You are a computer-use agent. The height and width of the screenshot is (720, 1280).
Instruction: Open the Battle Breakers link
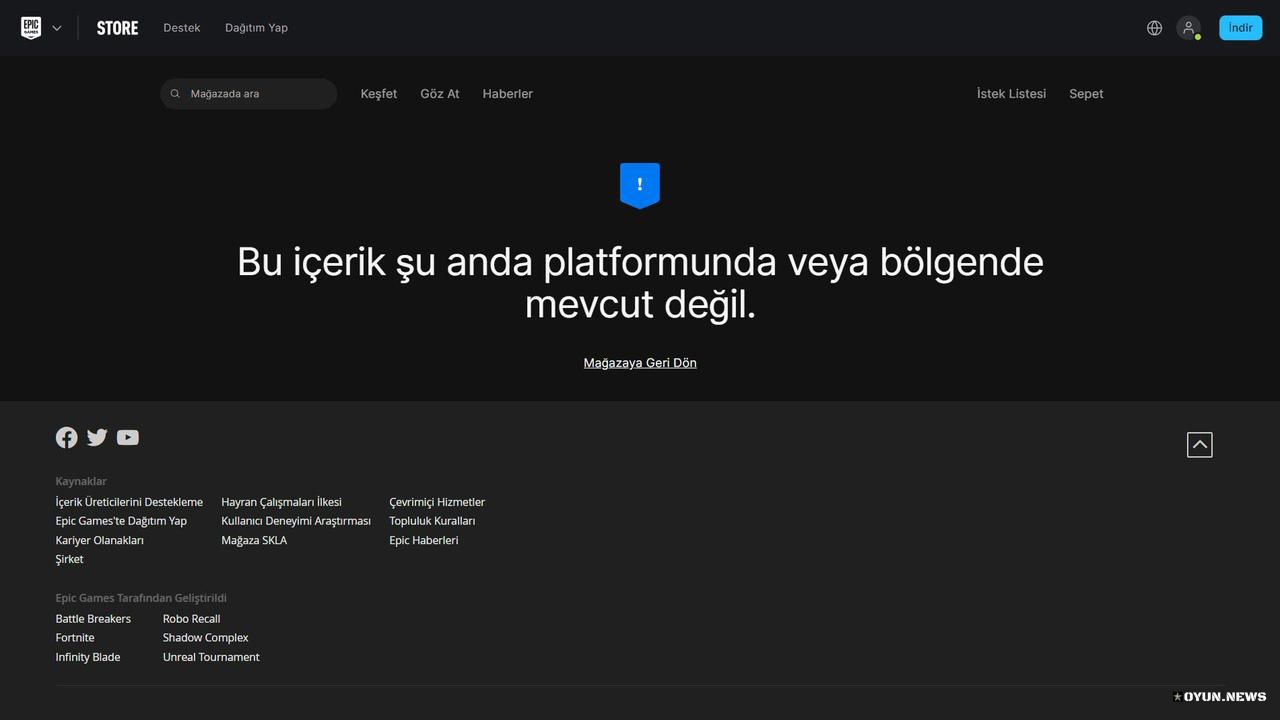93,619
